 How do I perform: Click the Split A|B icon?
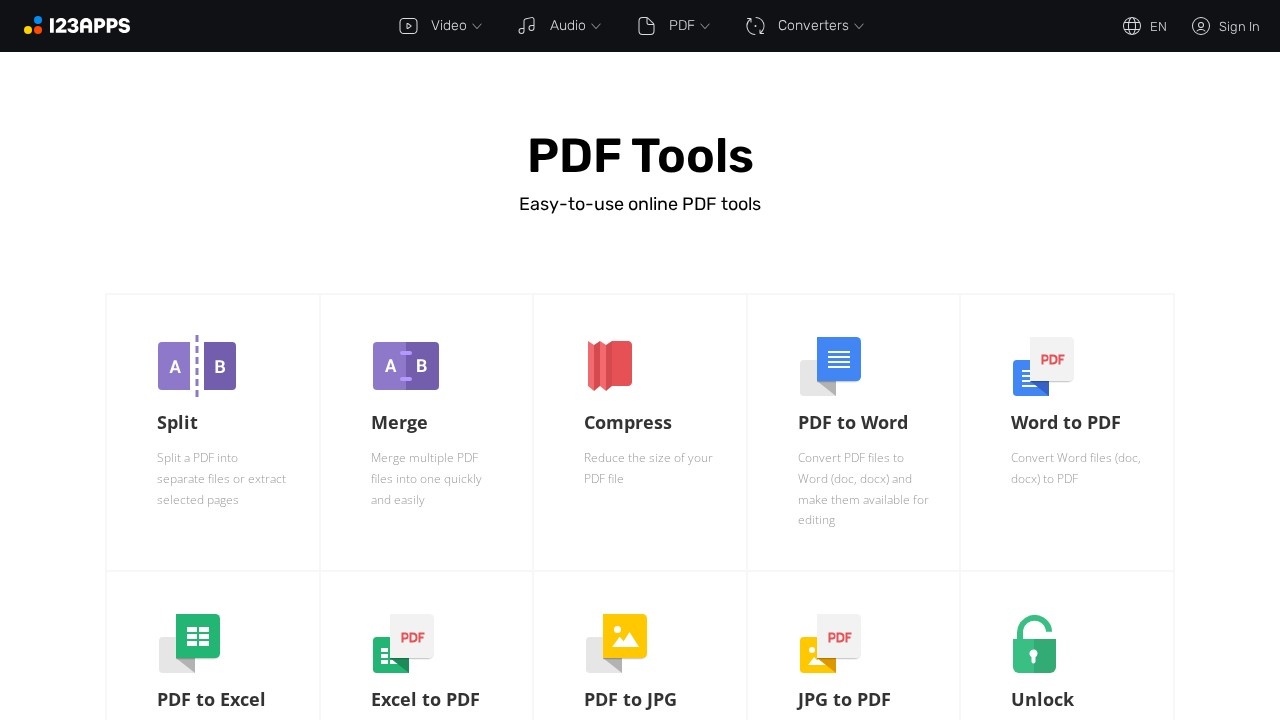click(x=197, y=366)
